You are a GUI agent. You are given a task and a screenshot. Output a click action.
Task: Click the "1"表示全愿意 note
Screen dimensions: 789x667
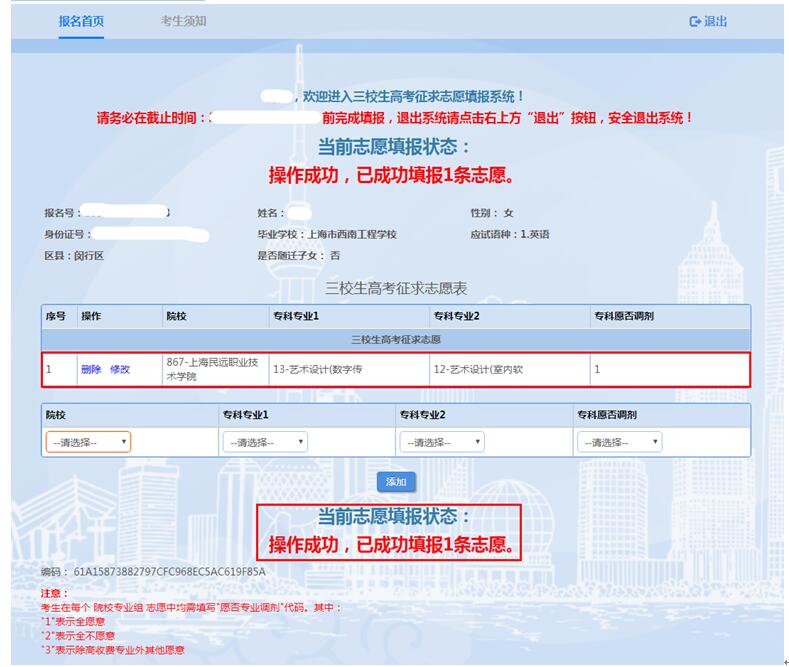pyautogui.click(x=73, y=622)
